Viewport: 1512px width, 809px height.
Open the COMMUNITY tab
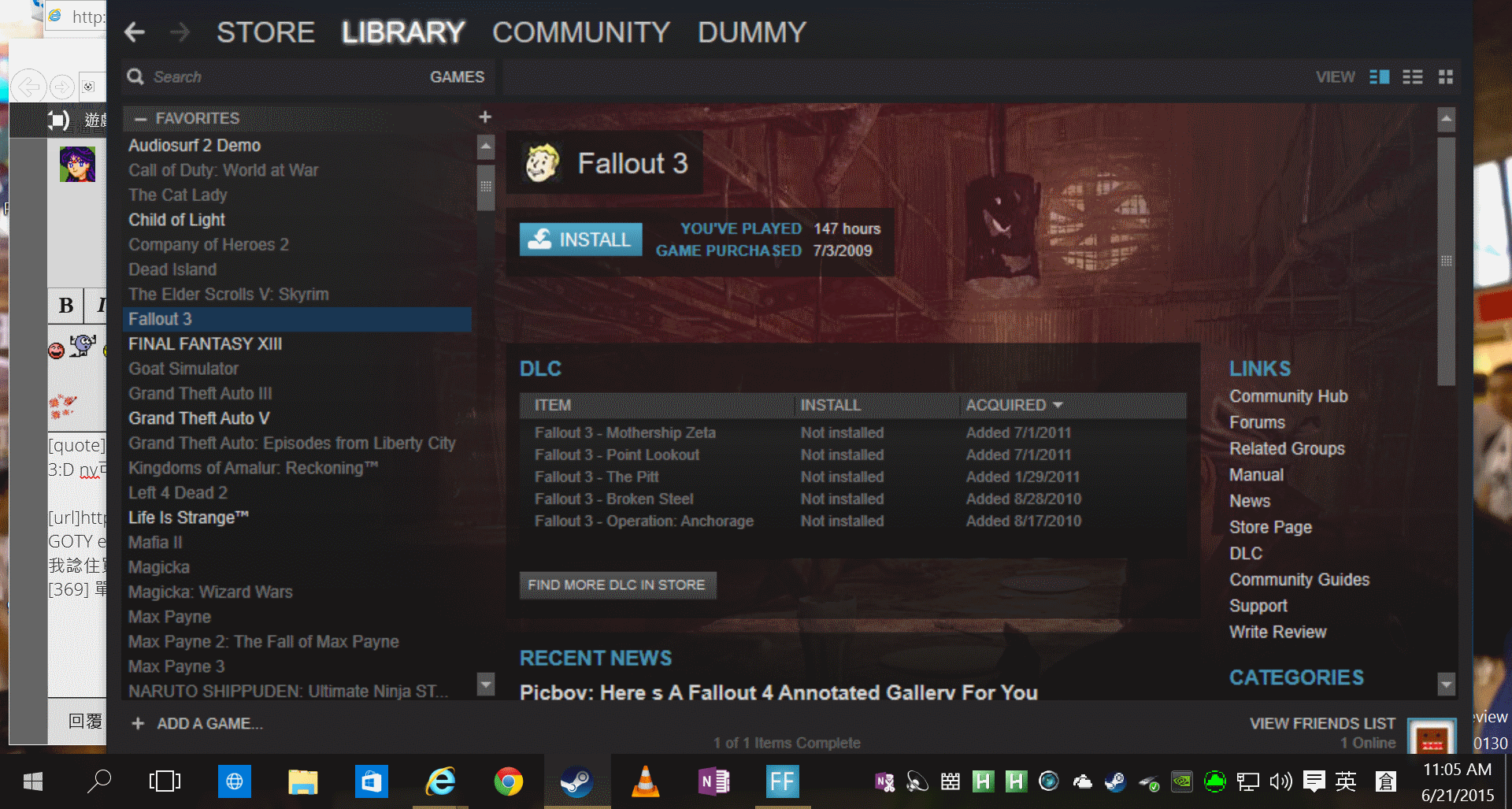coord(580,32)
